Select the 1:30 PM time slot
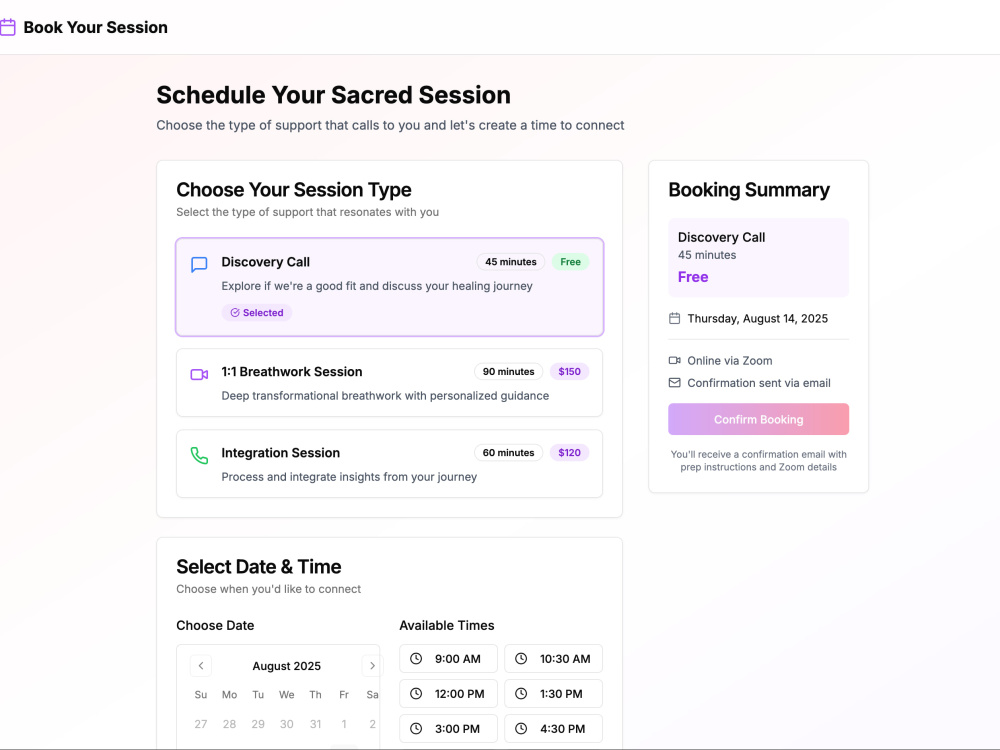Viewport: 1000px width, 750px height. coord(554,693)
